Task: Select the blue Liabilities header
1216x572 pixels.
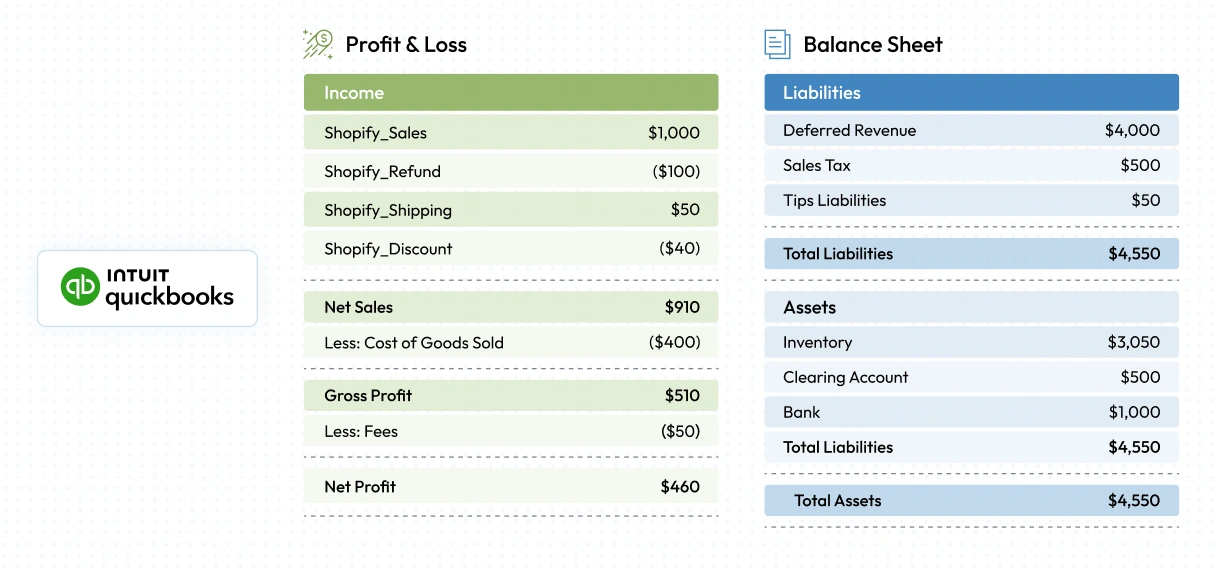Action: click(970, 92)
